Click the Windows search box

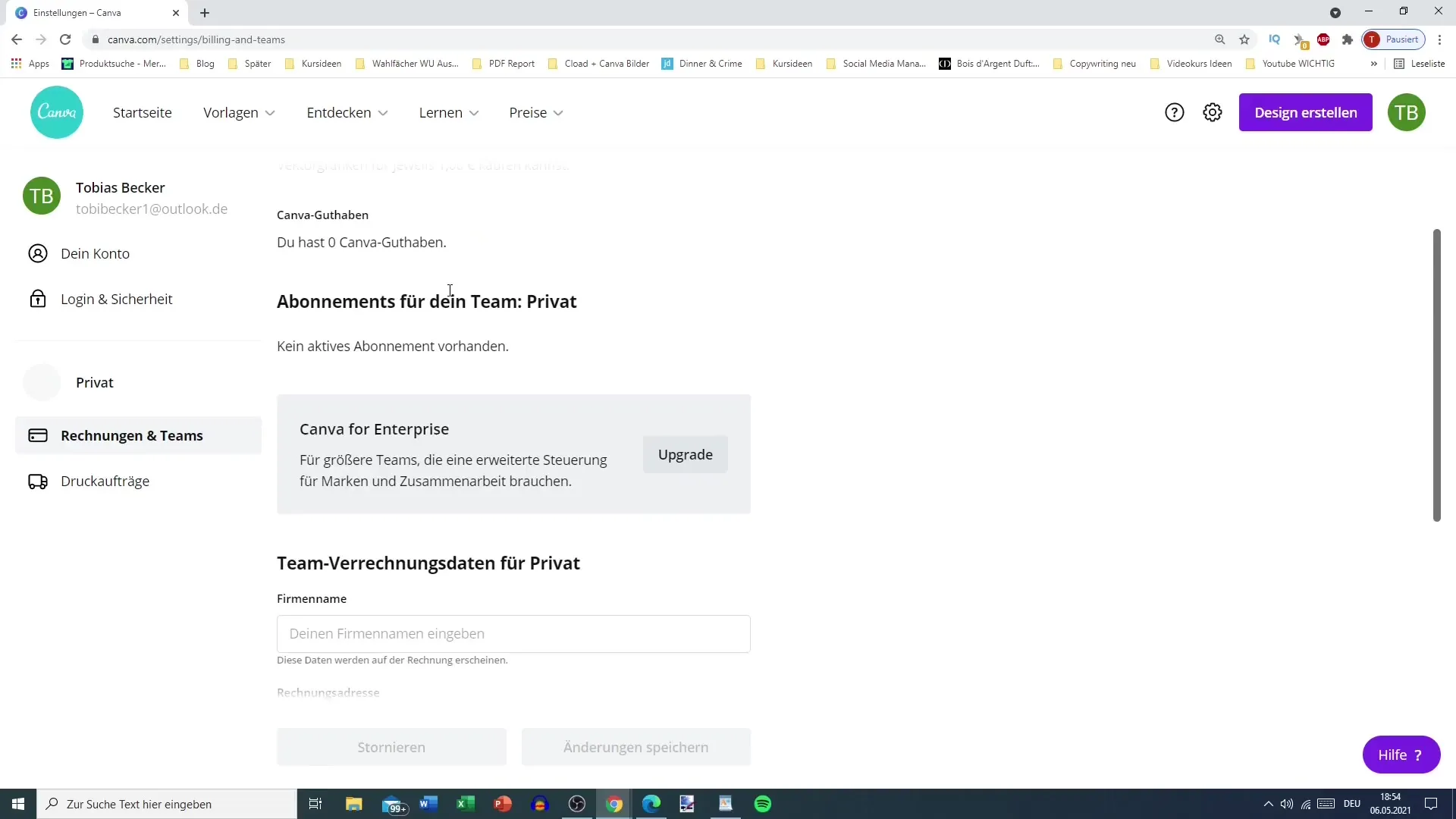pyautogui.click(x=167, y=804)
